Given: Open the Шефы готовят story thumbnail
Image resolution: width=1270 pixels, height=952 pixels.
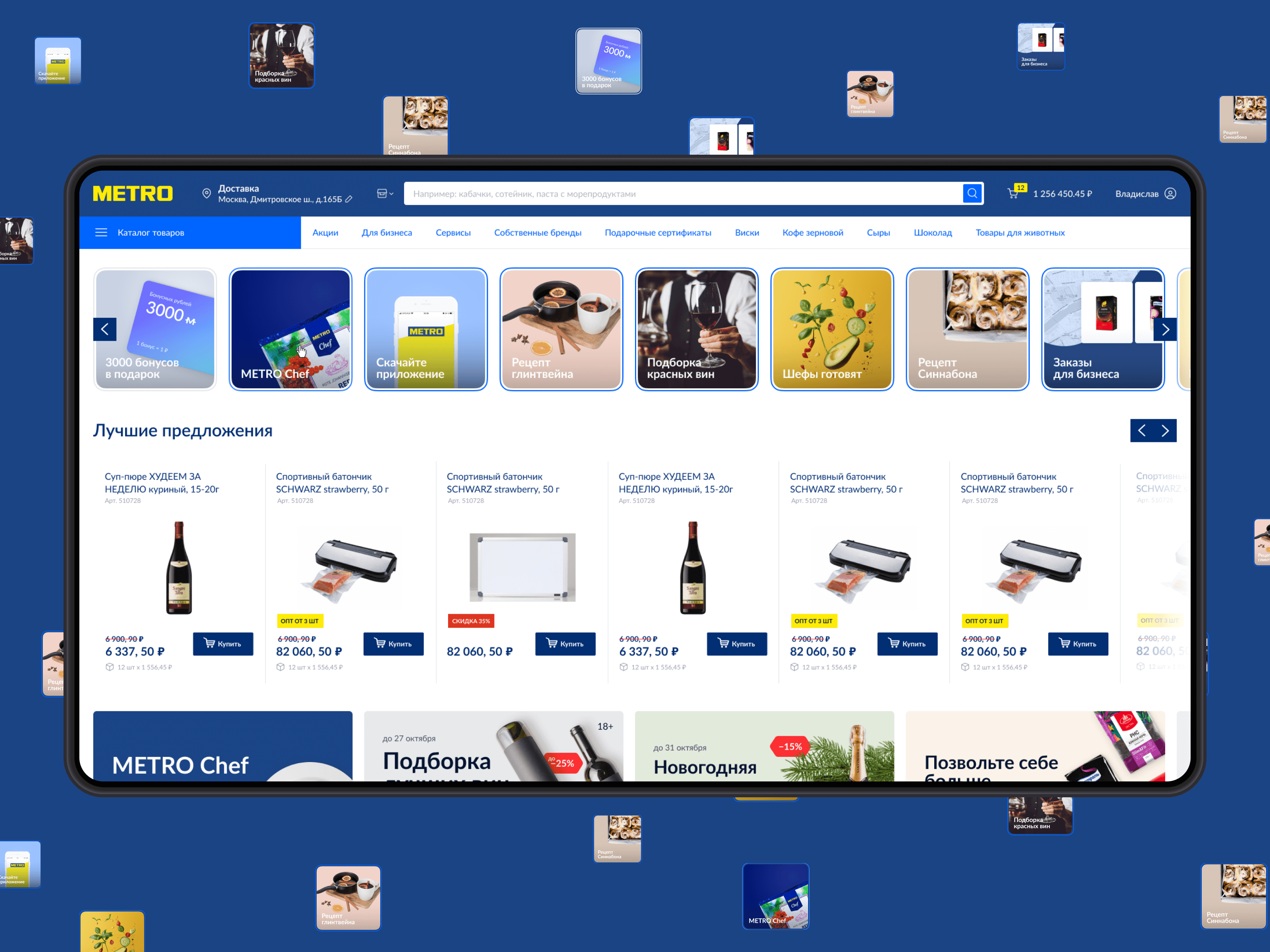Looking at the screenshot, I should click(832, 329).
